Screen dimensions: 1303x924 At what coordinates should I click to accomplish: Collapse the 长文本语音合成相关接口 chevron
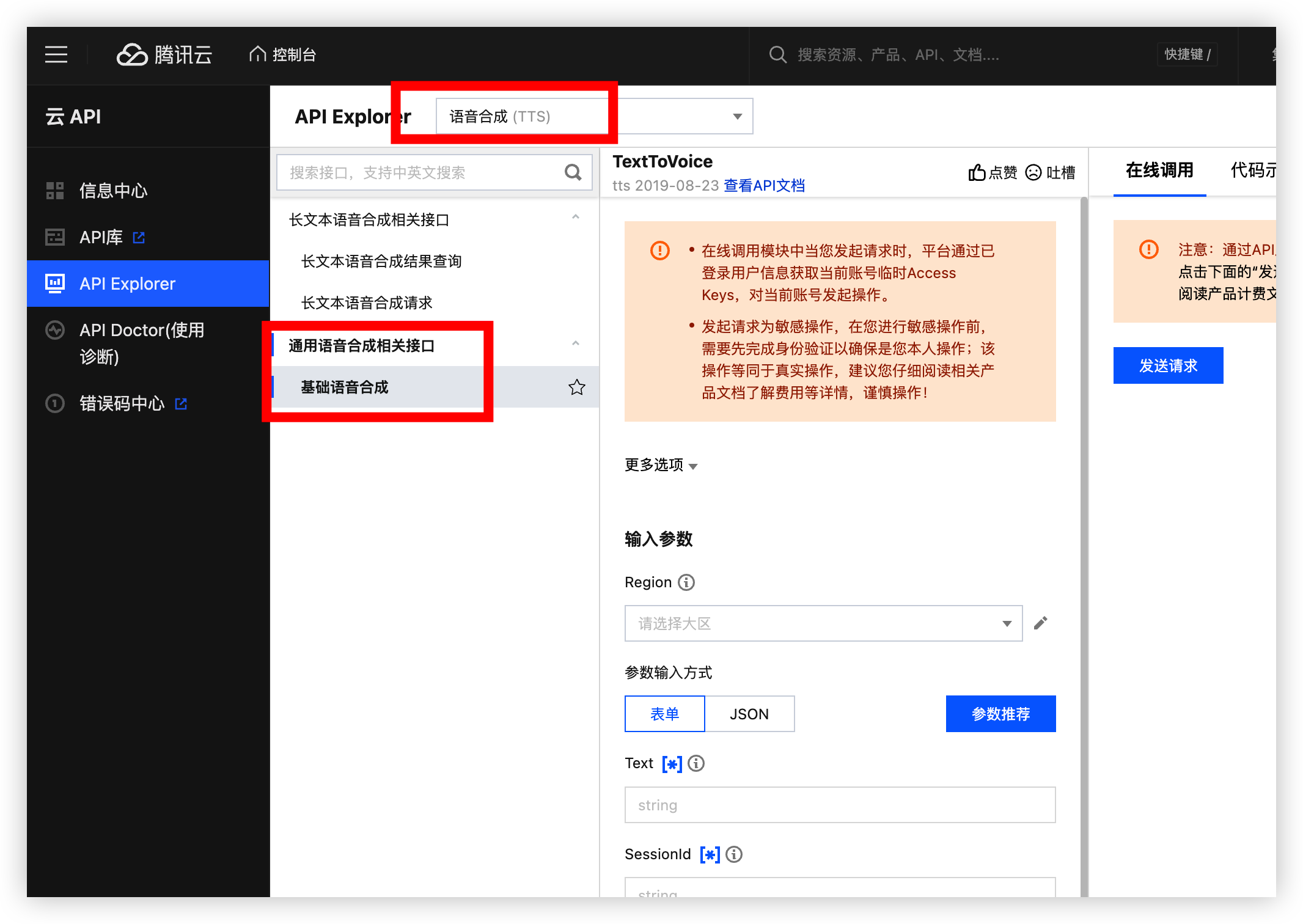click(x=575, y=217)
